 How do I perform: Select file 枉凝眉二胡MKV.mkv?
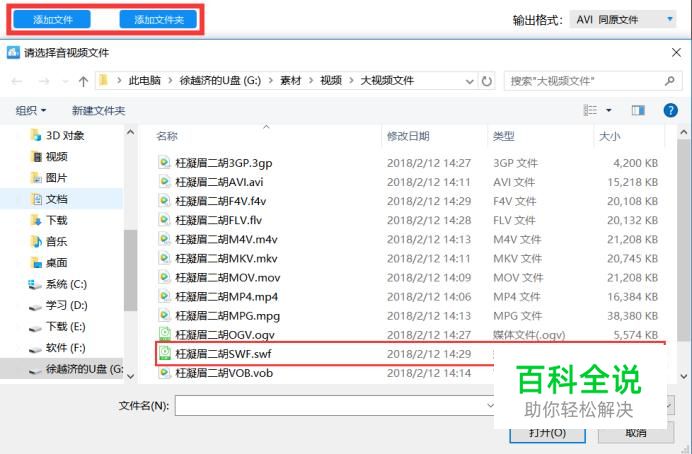tap(408, 259)
